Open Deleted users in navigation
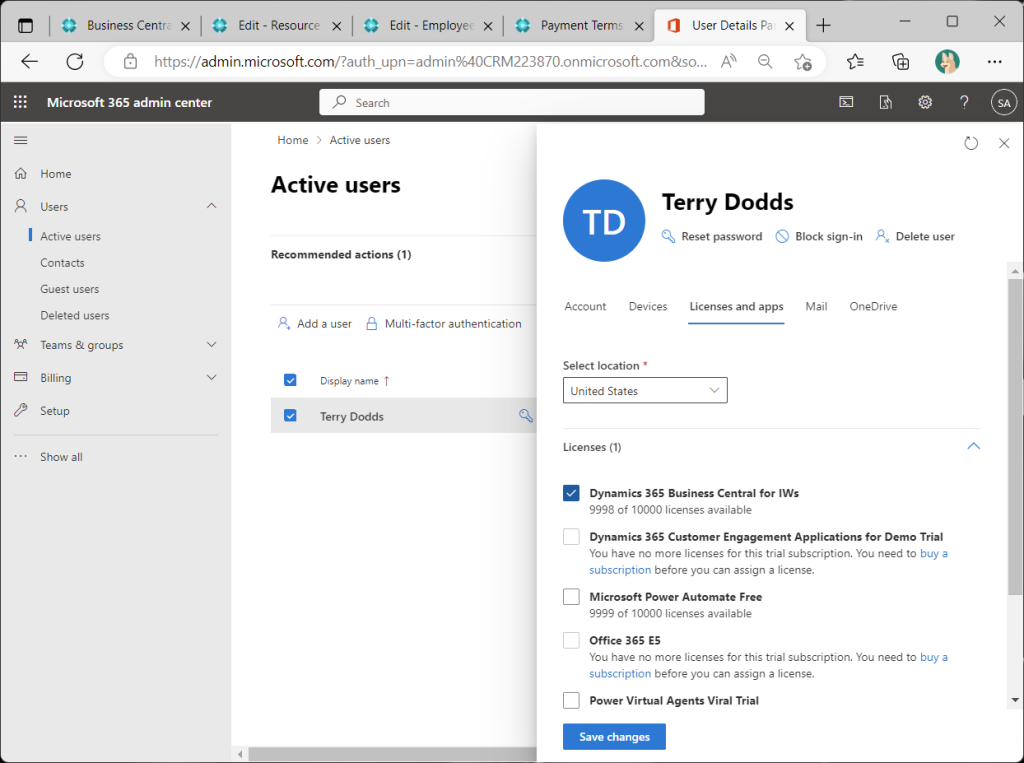 pyautogui.click(x=74, y=315)
